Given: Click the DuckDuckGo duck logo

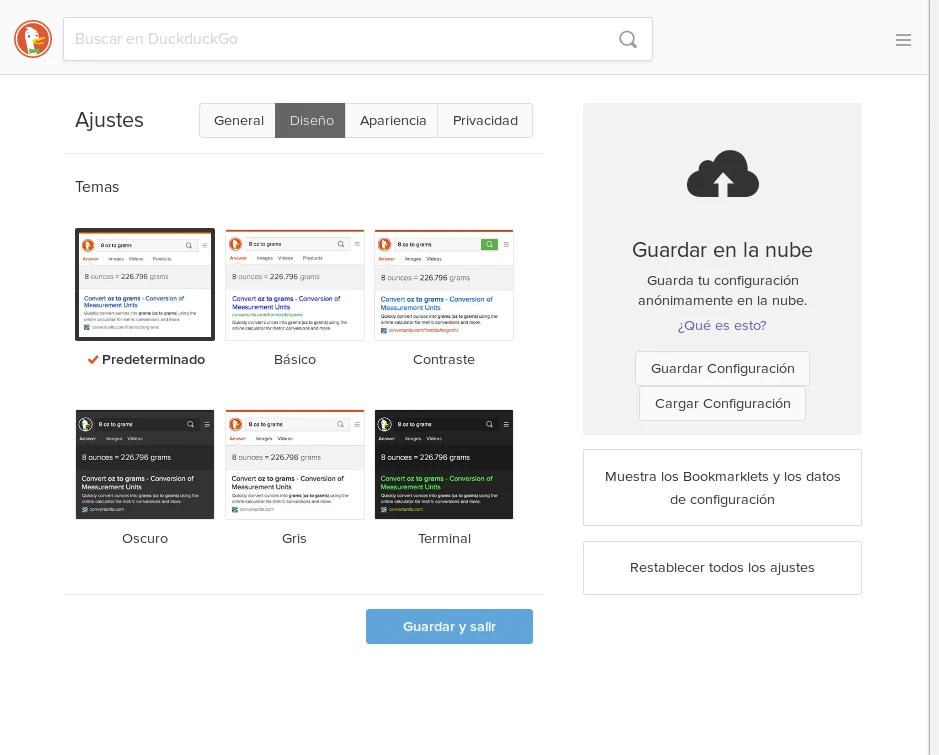Looking at the screenshot, I should click(x=33, y=39).
